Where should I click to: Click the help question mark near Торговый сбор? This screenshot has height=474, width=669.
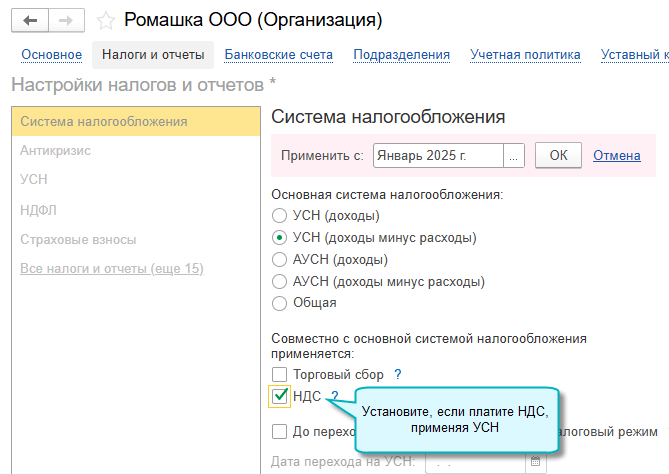pyautogui.click(x=397, y=374)
